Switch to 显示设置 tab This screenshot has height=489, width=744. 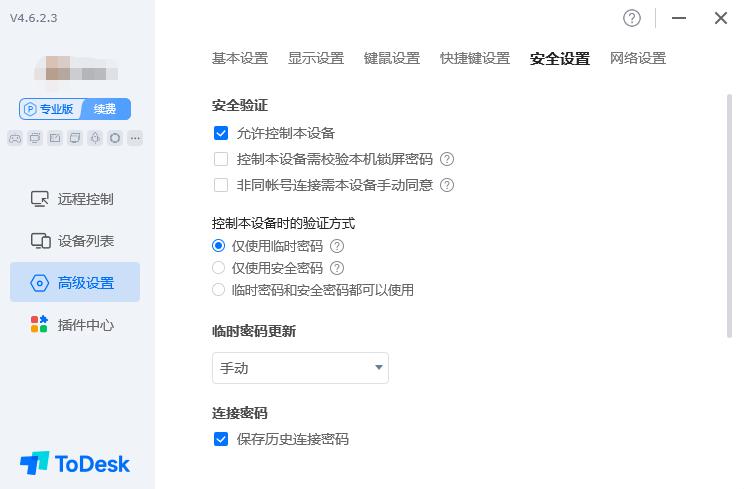[x=316, y=58]
